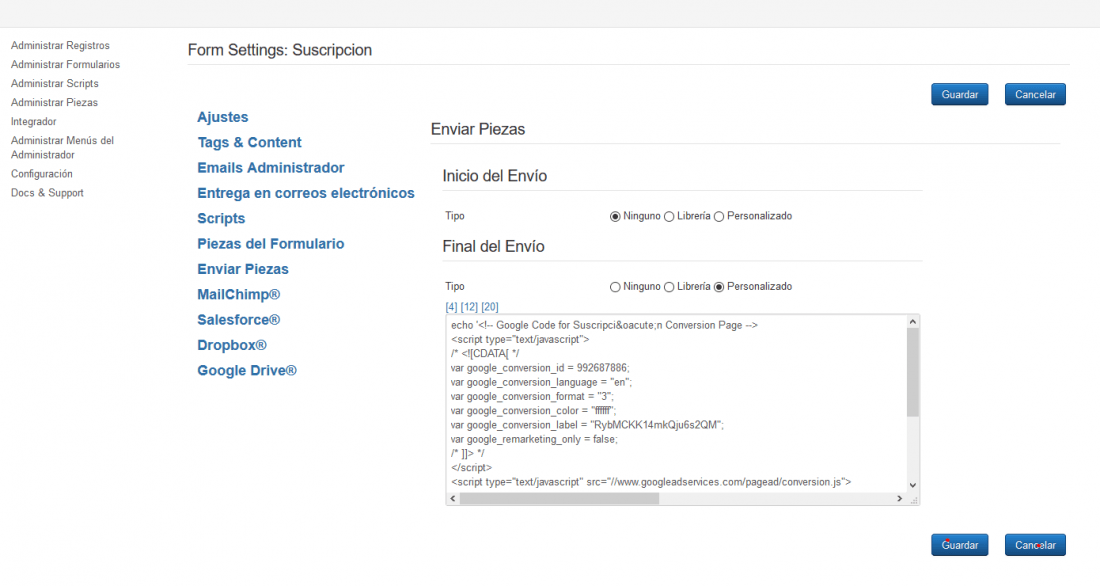This screenshot has width=1100, height=586.
Task: Open the MailChimp® integration tab
Action: [x=239, y=295]
